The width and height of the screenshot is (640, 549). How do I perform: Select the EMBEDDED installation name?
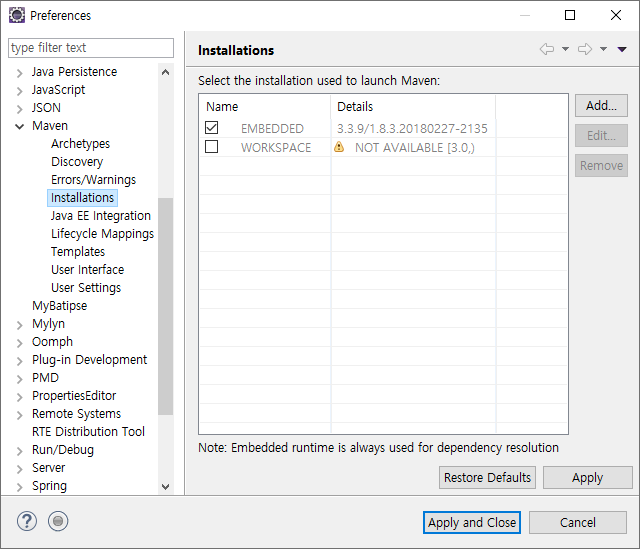point(272,129)
